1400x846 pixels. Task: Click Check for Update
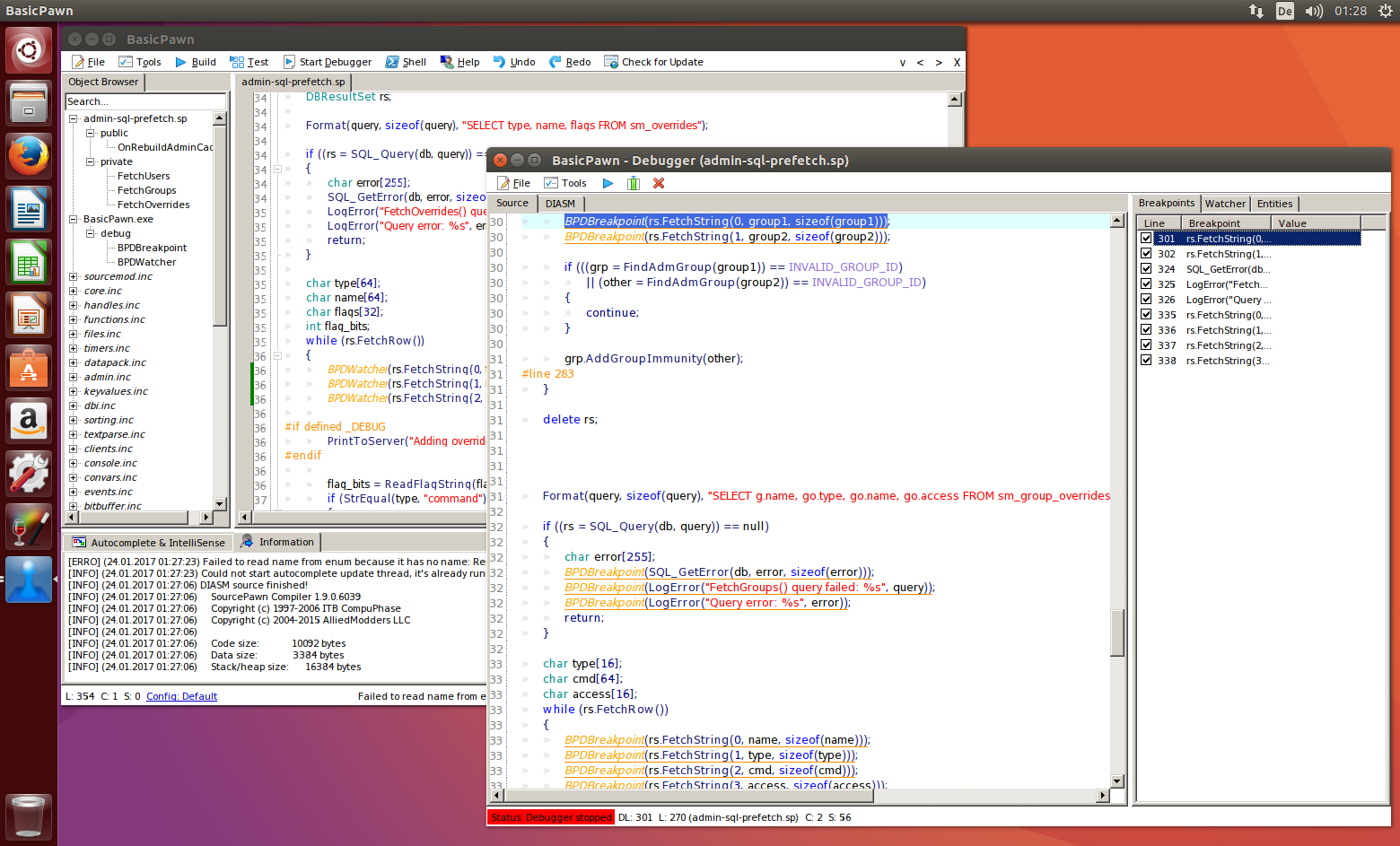[653, 62]
